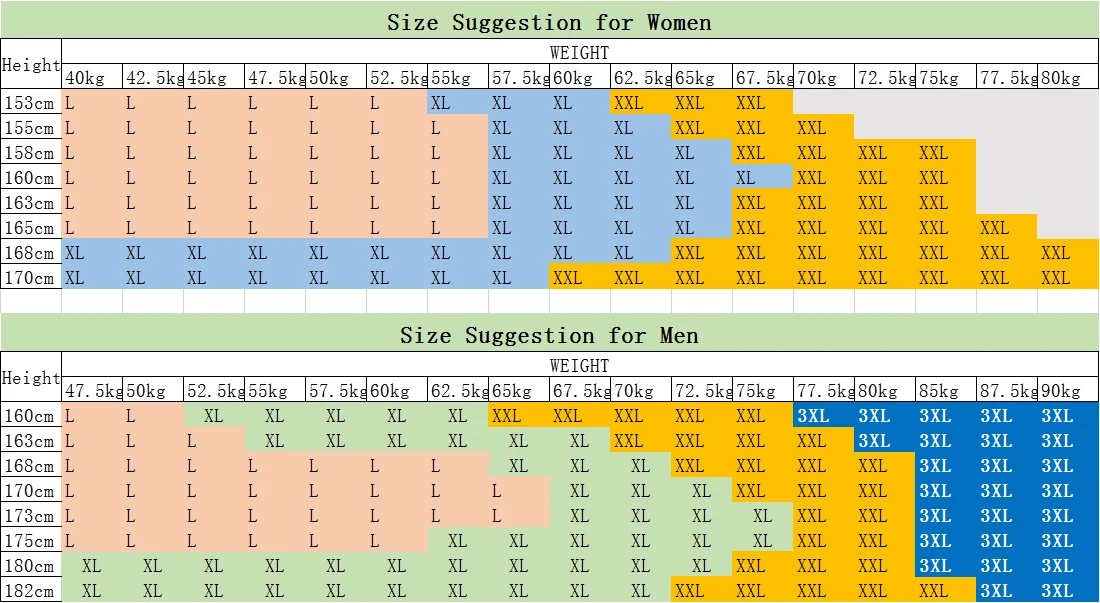This screenshot has width=1100, height=603.
Task: Click the Height header cell in the women's table
Action: 31,65
